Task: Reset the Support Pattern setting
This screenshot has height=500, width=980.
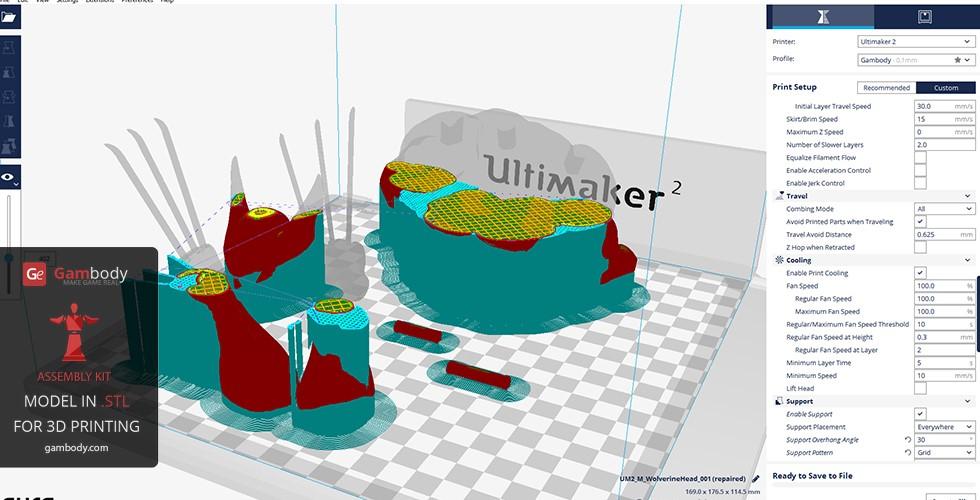Action: [x=908, y=453]
